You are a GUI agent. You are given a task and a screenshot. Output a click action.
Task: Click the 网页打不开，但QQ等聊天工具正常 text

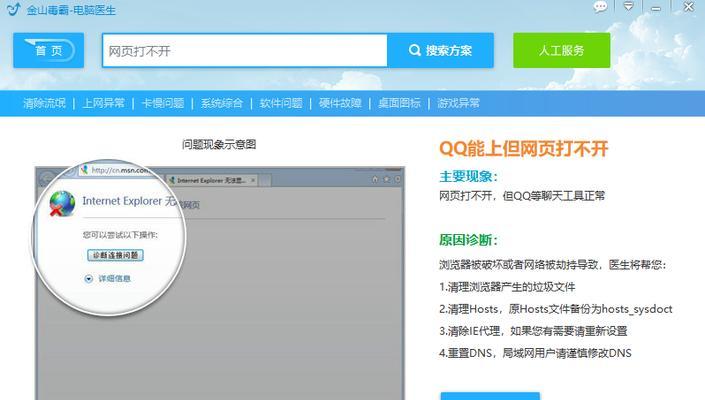[x=522, y=196]
